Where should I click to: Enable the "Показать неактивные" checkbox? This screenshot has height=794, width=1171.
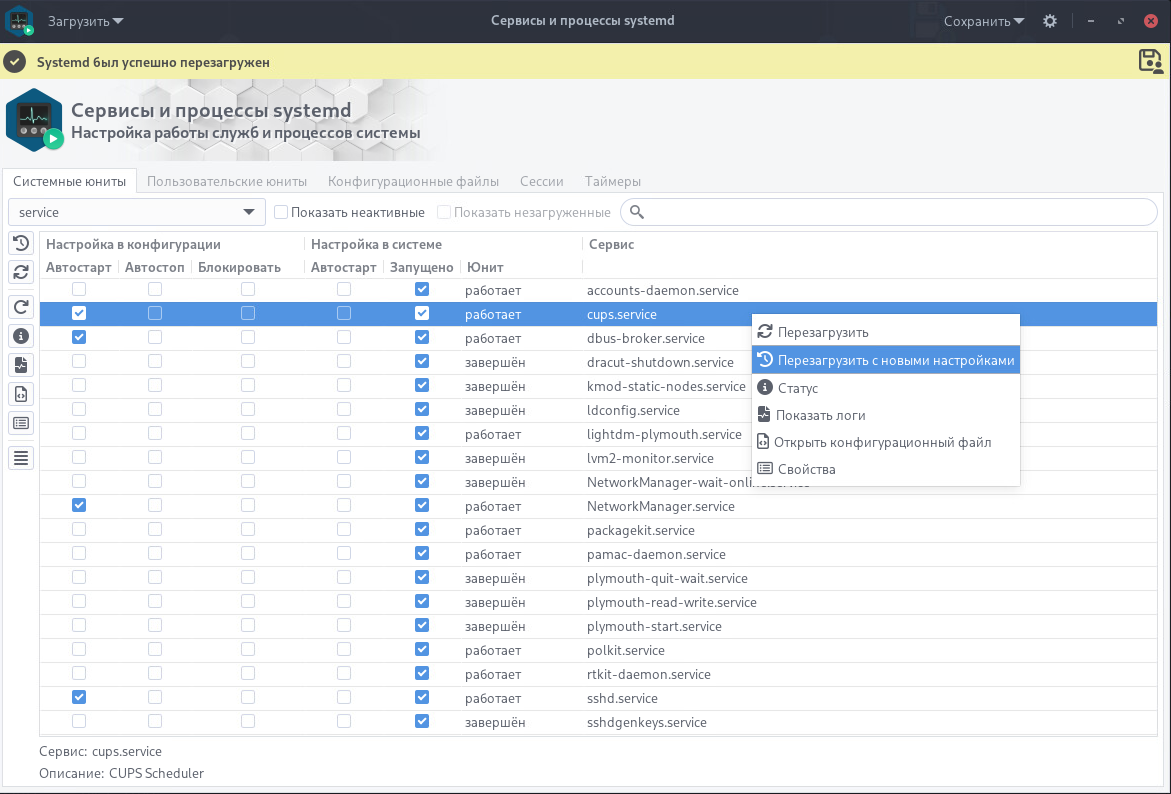coord(281,212)
